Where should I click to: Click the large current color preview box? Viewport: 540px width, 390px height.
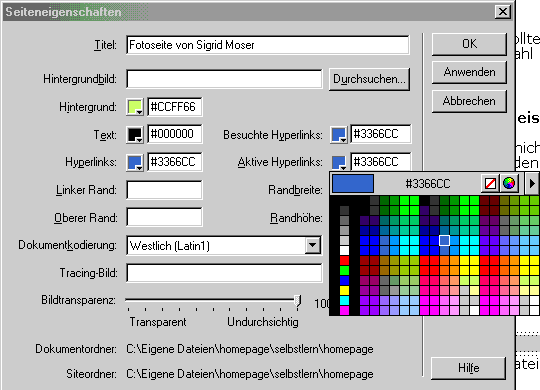(353, 183)
